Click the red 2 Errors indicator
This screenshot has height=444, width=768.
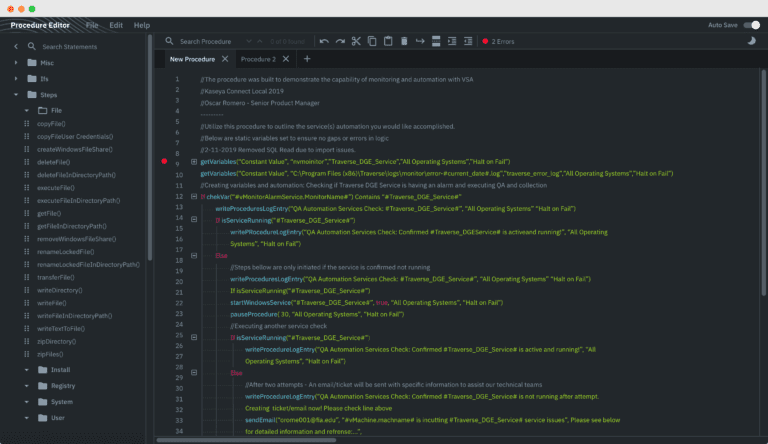coord(498,41)
